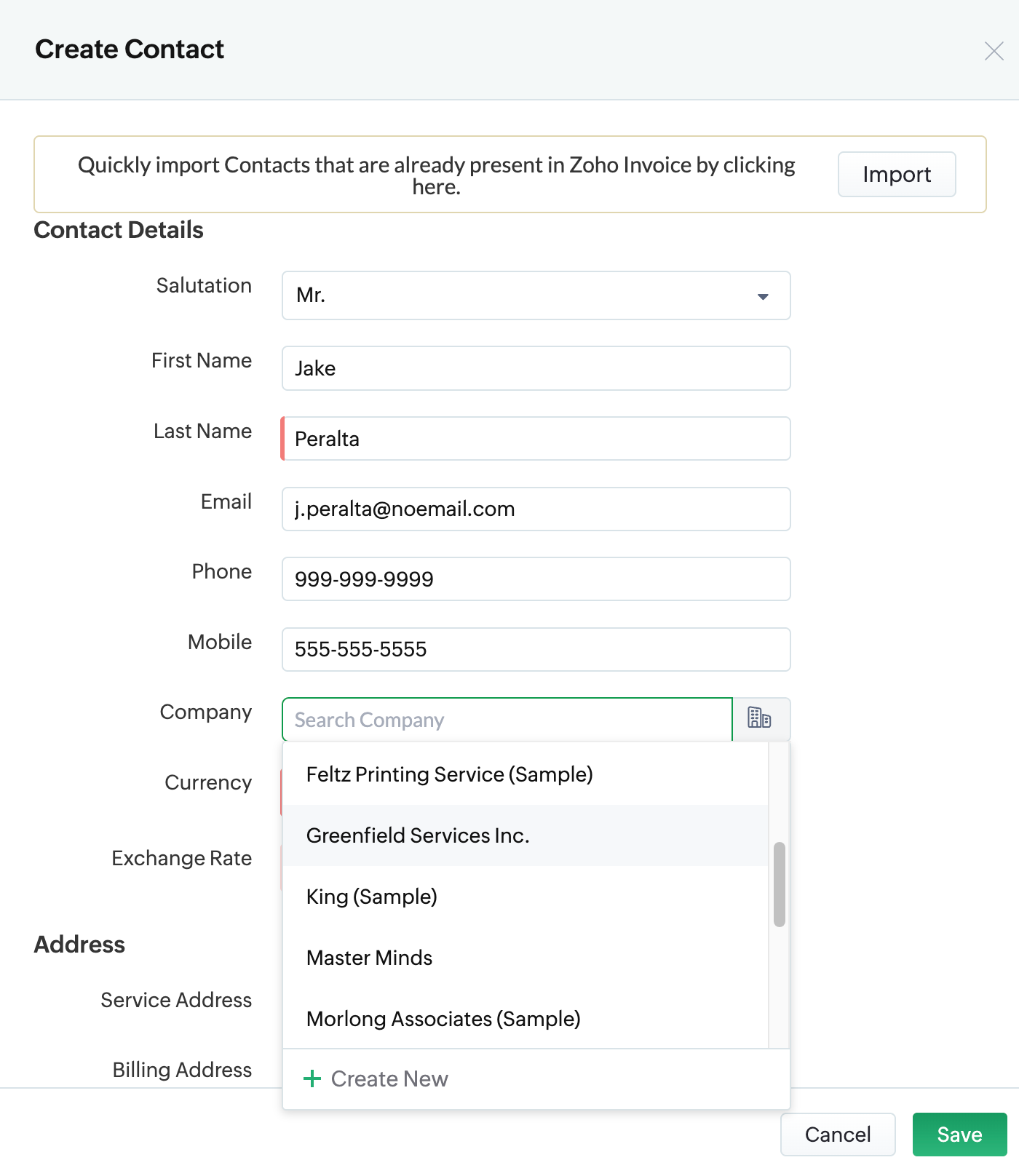Screen dimensions: 1019x1176
Task: Close the Create Contact dialog
Action: click(994, 51)
